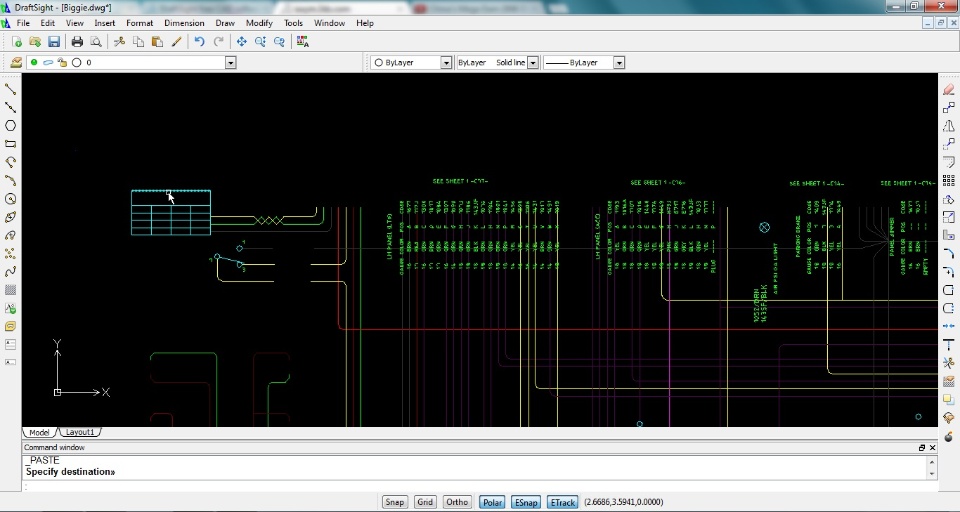Disable the Polar status button
This screenshot has height=512, width=960.
click(492, 502)
